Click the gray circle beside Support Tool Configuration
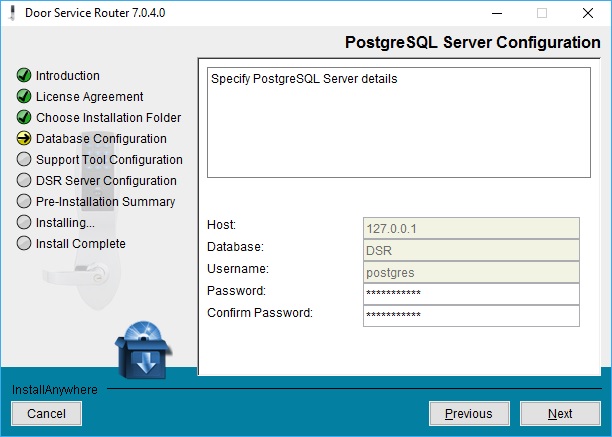 [24, 159]
